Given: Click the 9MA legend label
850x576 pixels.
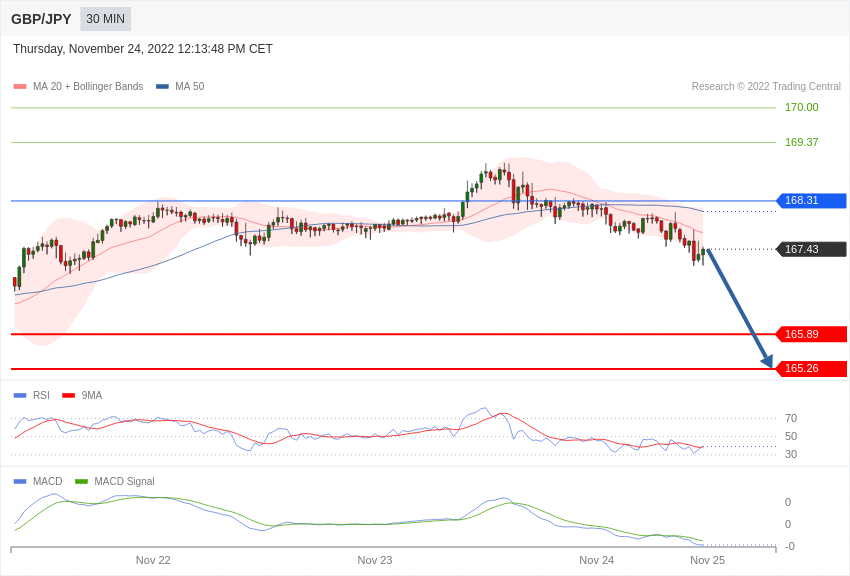Looking at the screenshot, I should tap(92, 396).
